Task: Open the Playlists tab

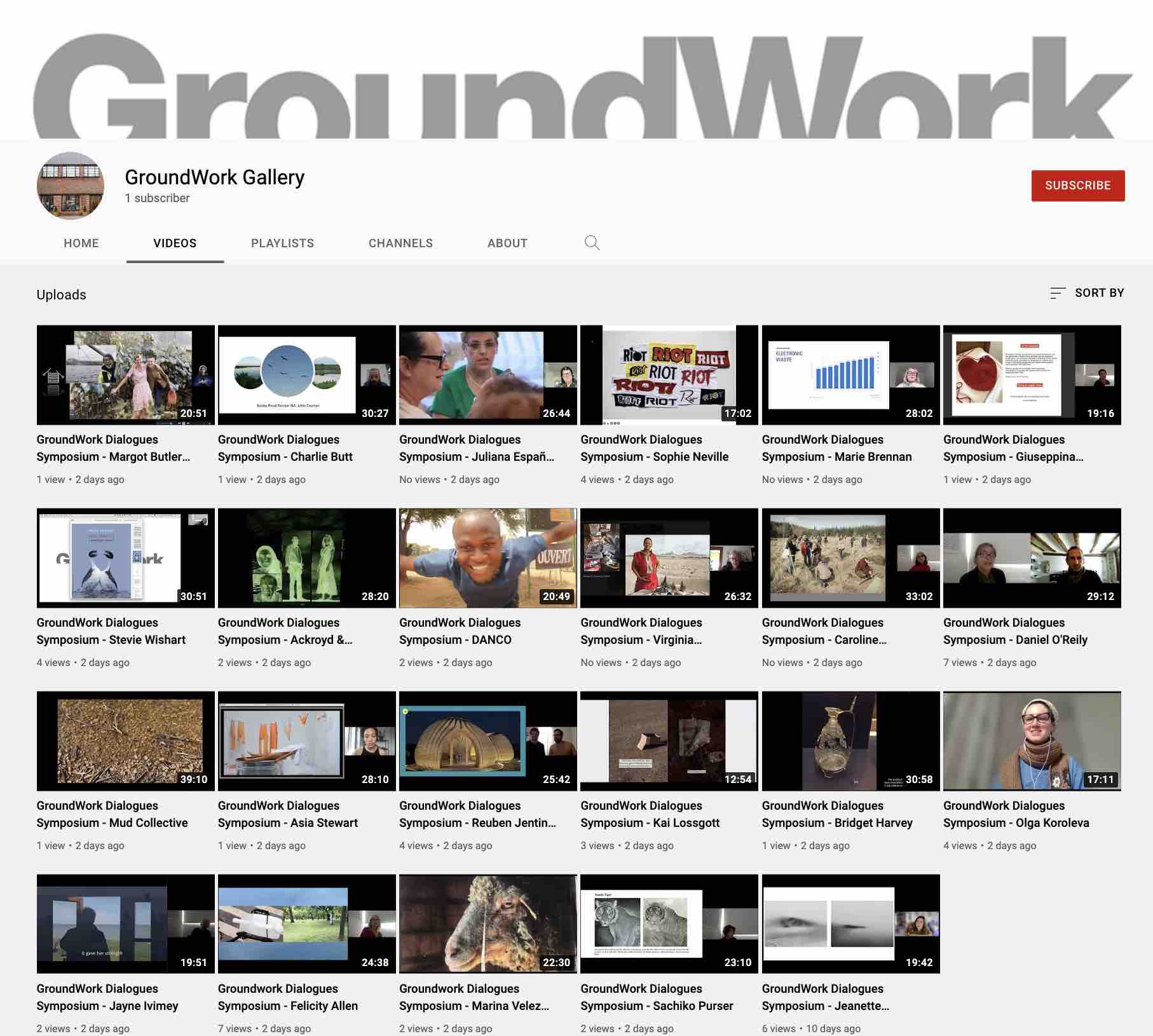Action: click(282, 243)
